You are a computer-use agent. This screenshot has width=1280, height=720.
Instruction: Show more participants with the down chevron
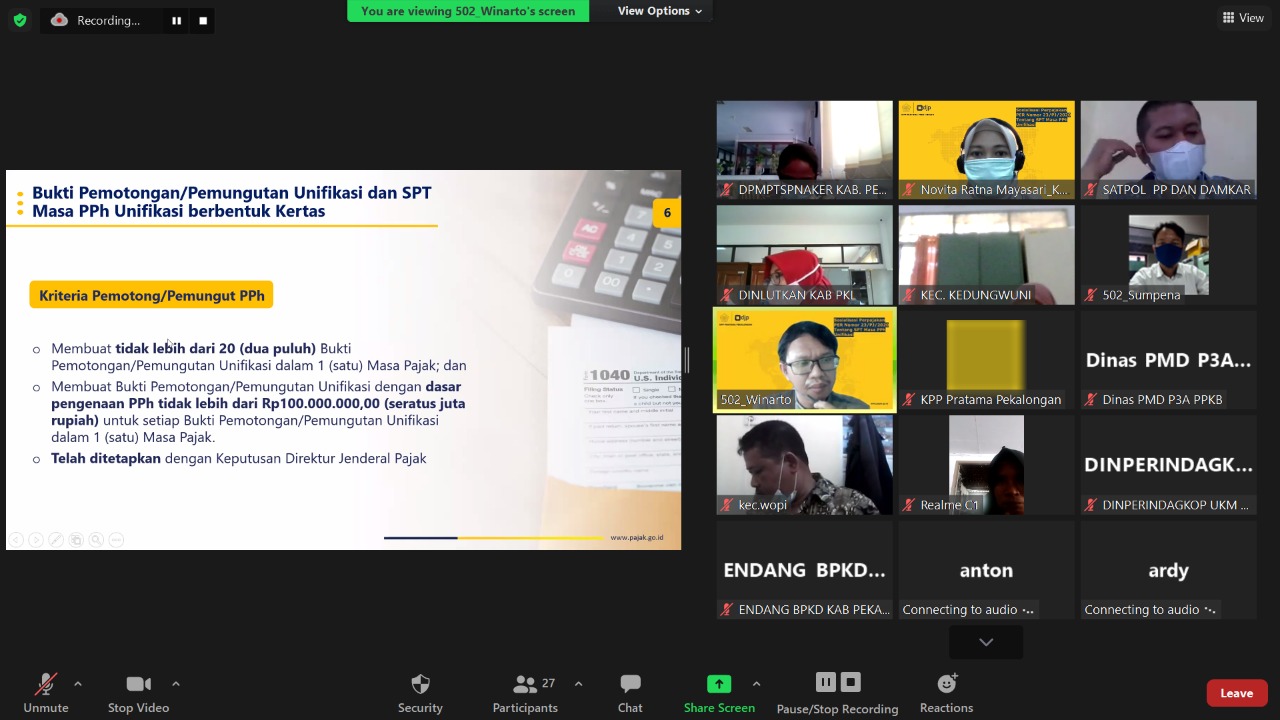986,642
